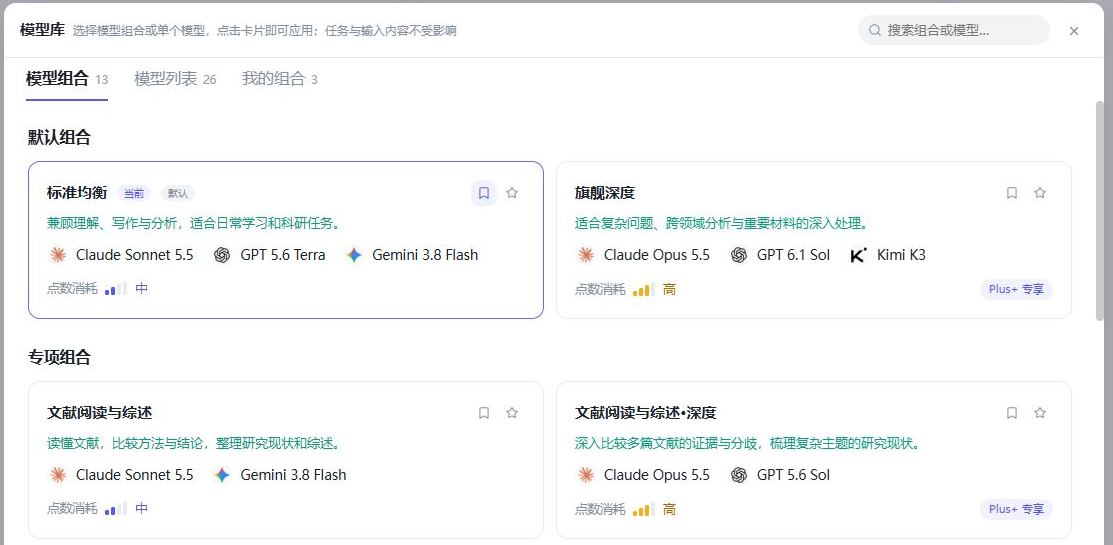Click GPT 5.6 Sol logo icon

(739, 475)
